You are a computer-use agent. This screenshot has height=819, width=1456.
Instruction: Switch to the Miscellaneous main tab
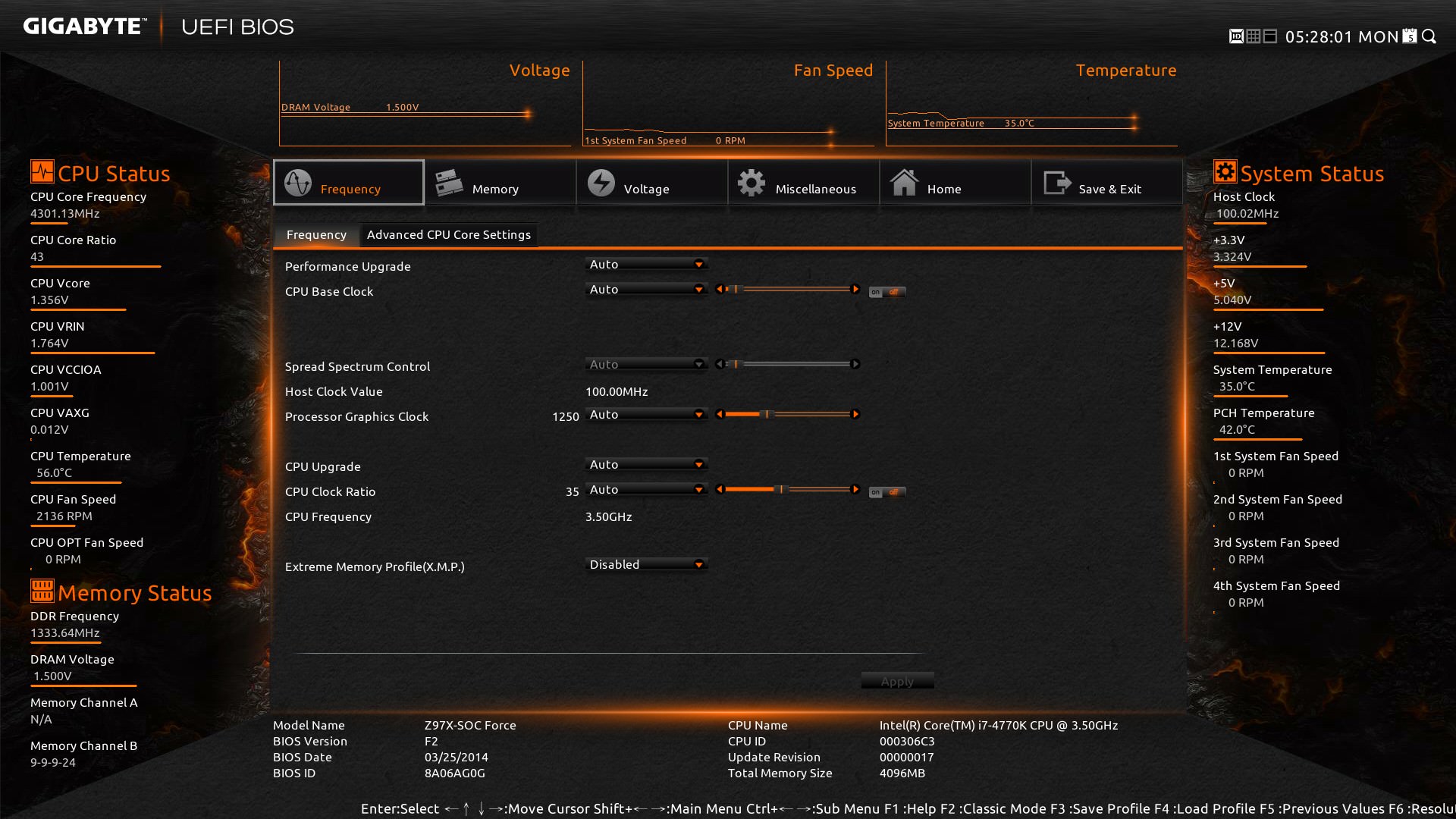[804, 182]
